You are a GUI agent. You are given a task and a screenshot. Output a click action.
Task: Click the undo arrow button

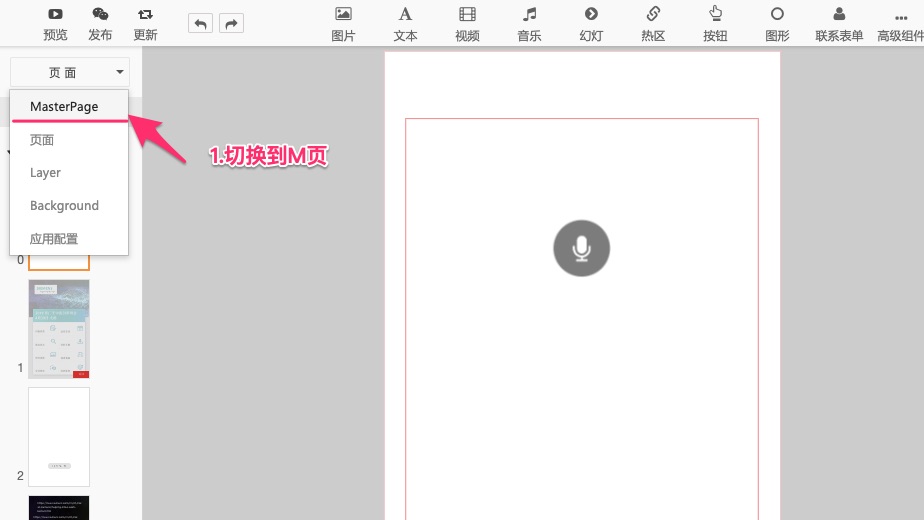pyautogui.click(x=201, y=23)
